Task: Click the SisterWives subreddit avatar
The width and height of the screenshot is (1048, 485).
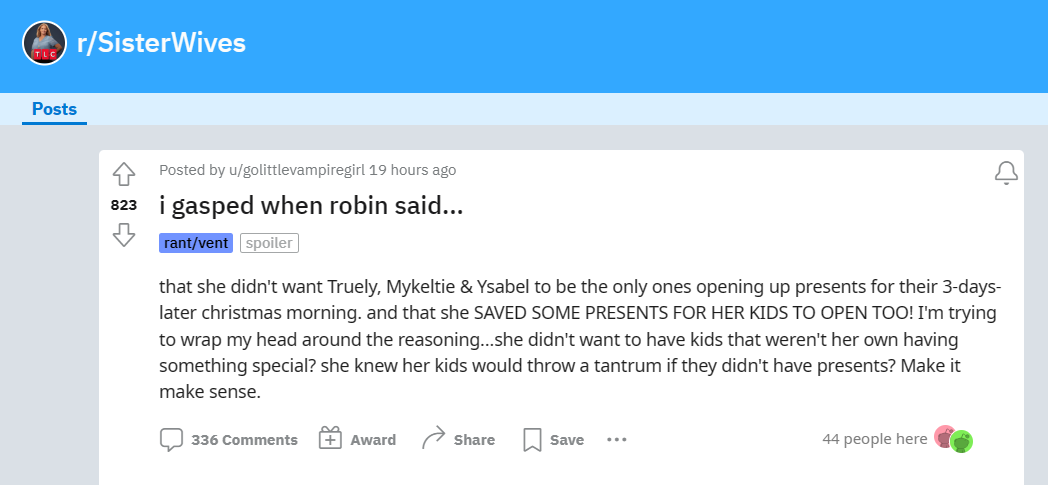Action: coord(44,43)
